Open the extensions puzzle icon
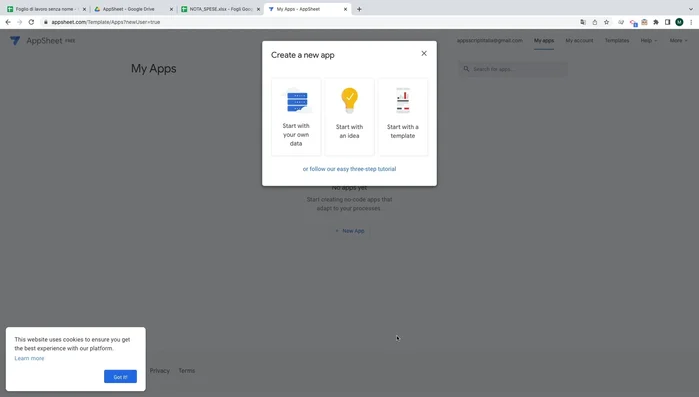Image resolution: width=699 pixels, height=397 pixels. pyautogui.click(x=656, y=22)
